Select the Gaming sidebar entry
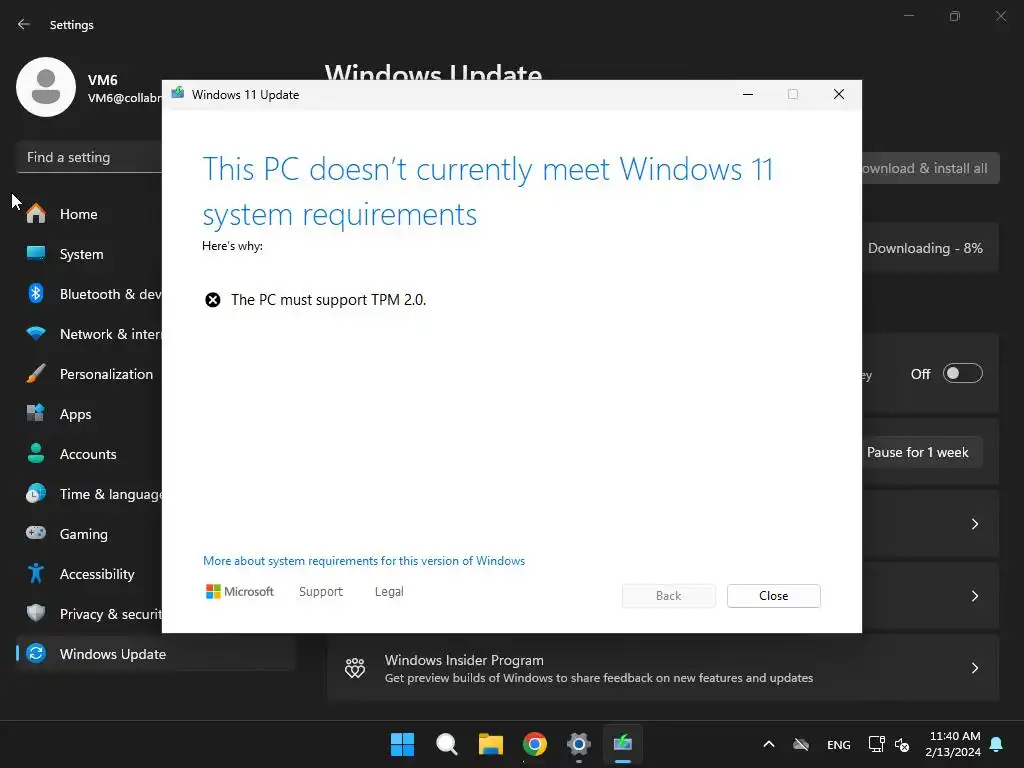This screenshot has height=768, width=1024. (x=89, y=534)
